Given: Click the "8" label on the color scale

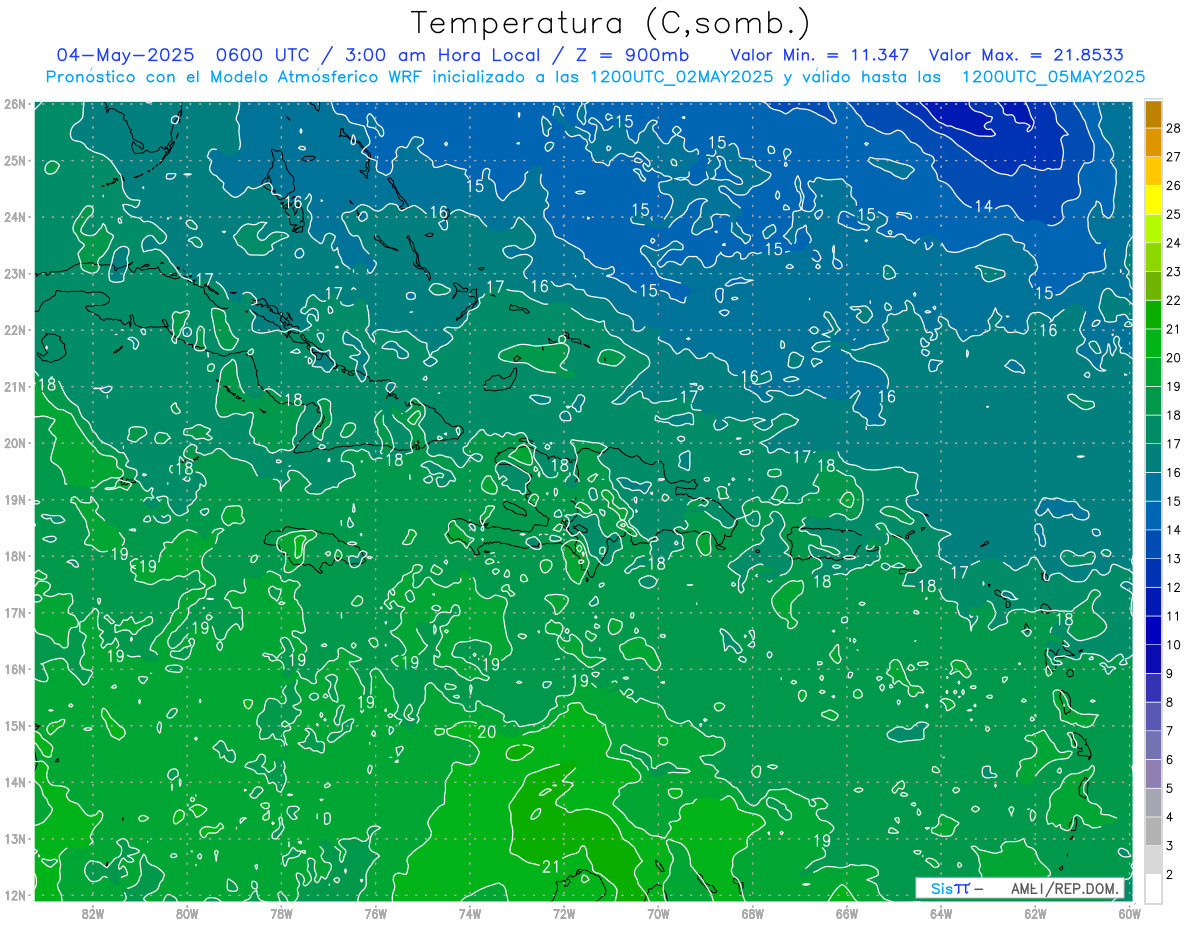Looking at the screenshot, I should (x=1170, y=702).
